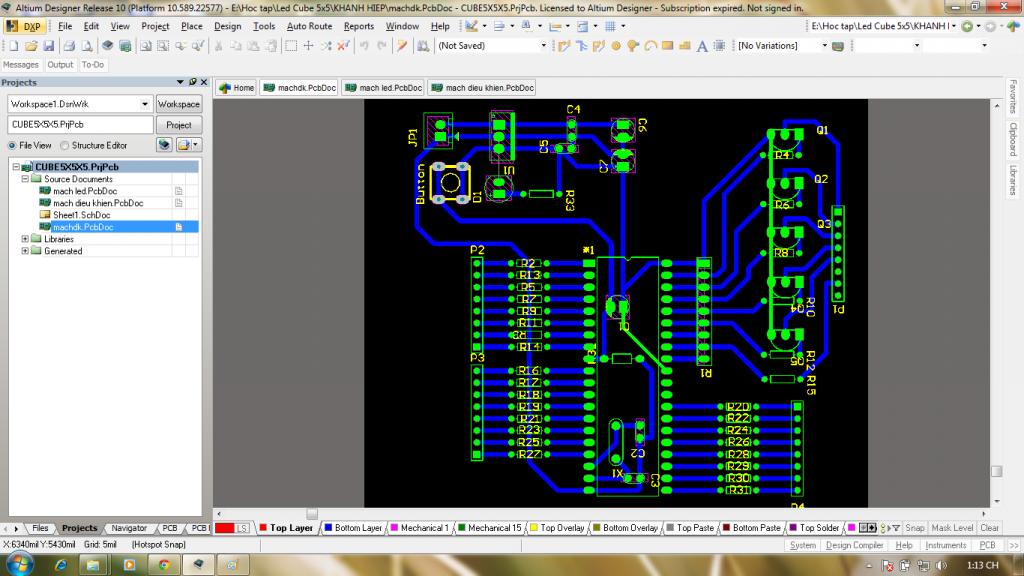Click the red current layer color swatch
The image size is (1024, 576).
point(225,528)
